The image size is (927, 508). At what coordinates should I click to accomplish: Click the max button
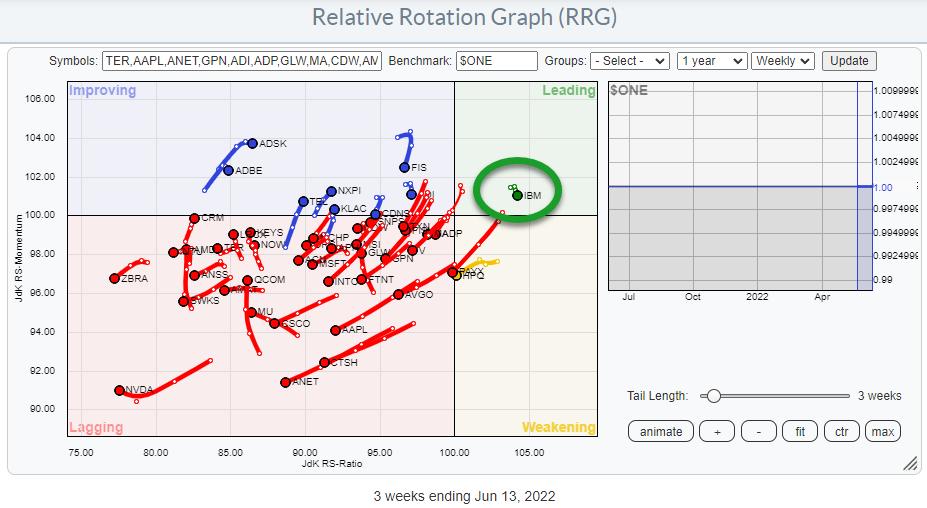[x=882, y=432]
